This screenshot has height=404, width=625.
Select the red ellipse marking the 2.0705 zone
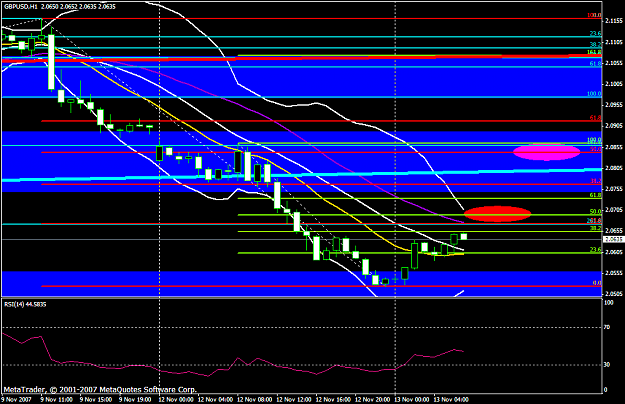(x=497, y=214)
